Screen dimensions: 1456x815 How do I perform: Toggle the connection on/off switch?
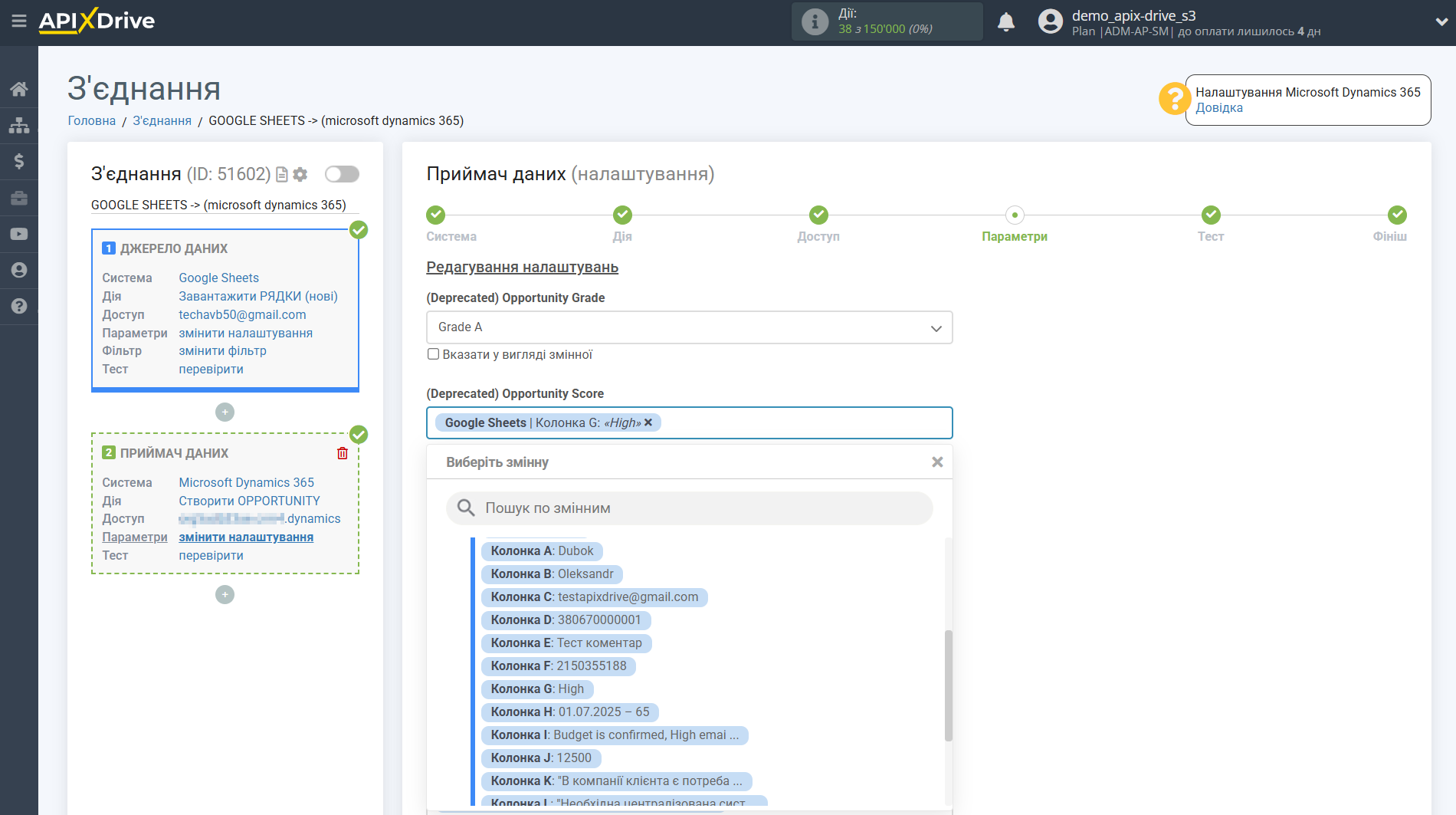click(x=342, y=174)
